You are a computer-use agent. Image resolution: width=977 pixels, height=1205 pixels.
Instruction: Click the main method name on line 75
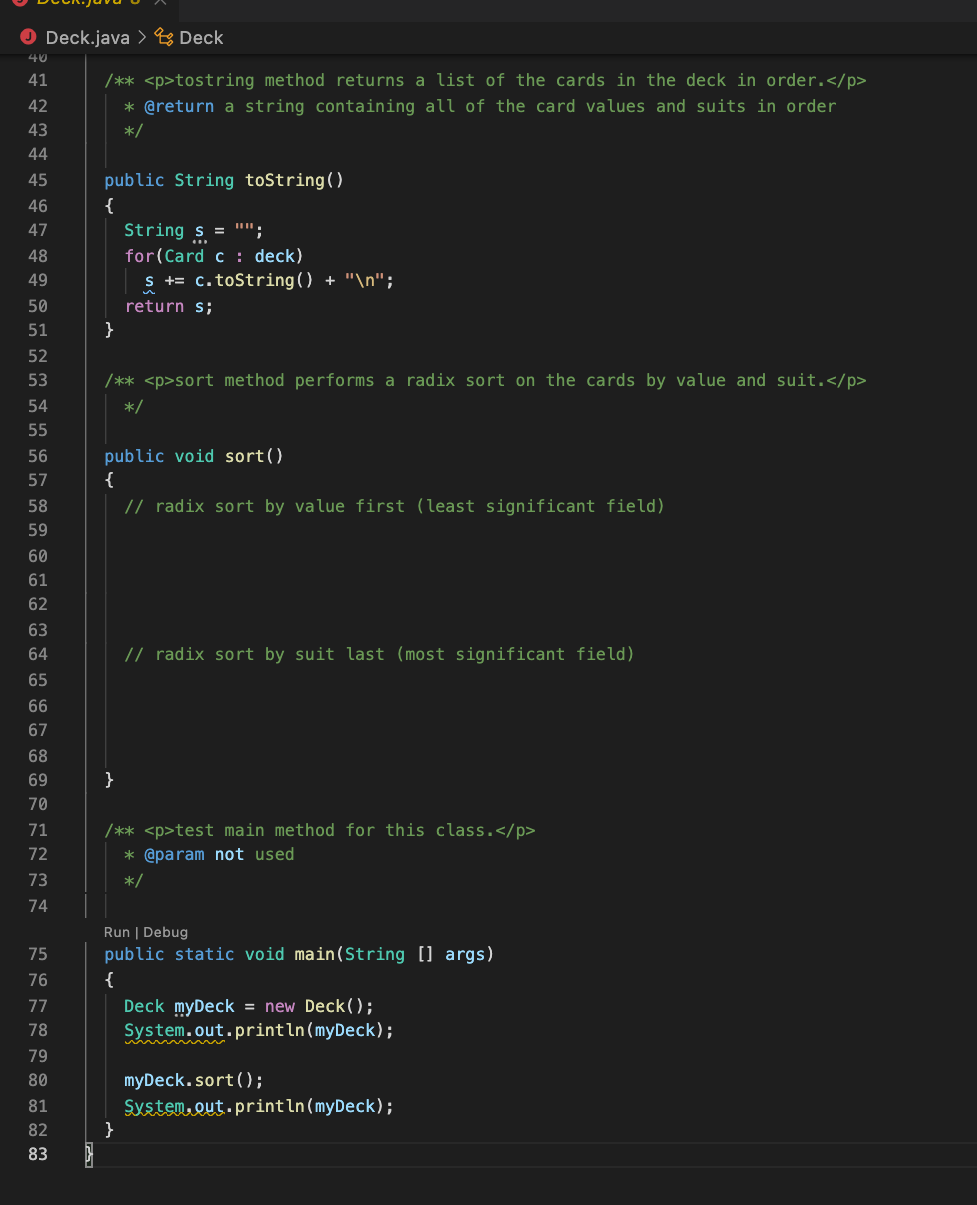click(315, 954)
